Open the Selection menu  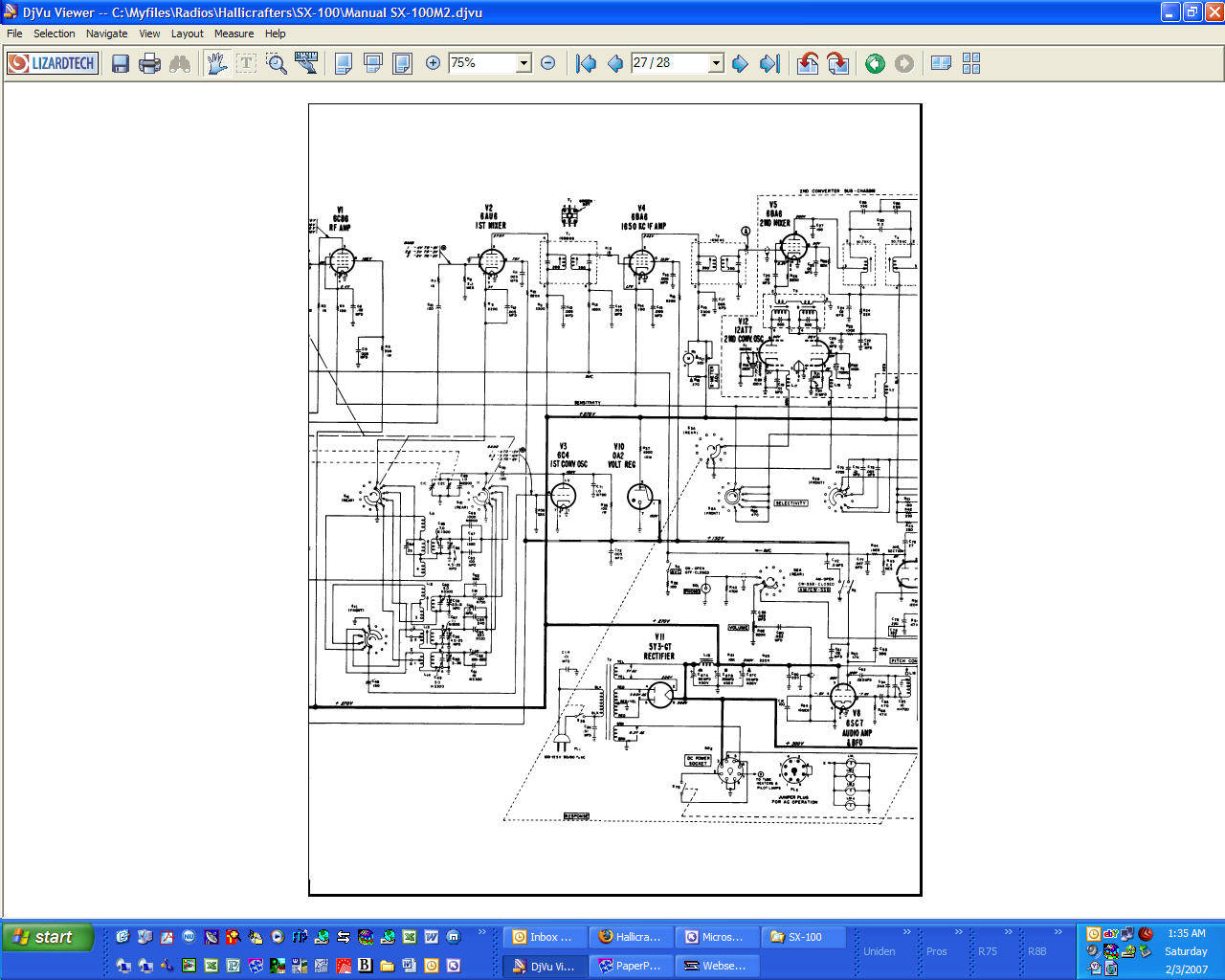pyautogui.click(x=54, y=33)
